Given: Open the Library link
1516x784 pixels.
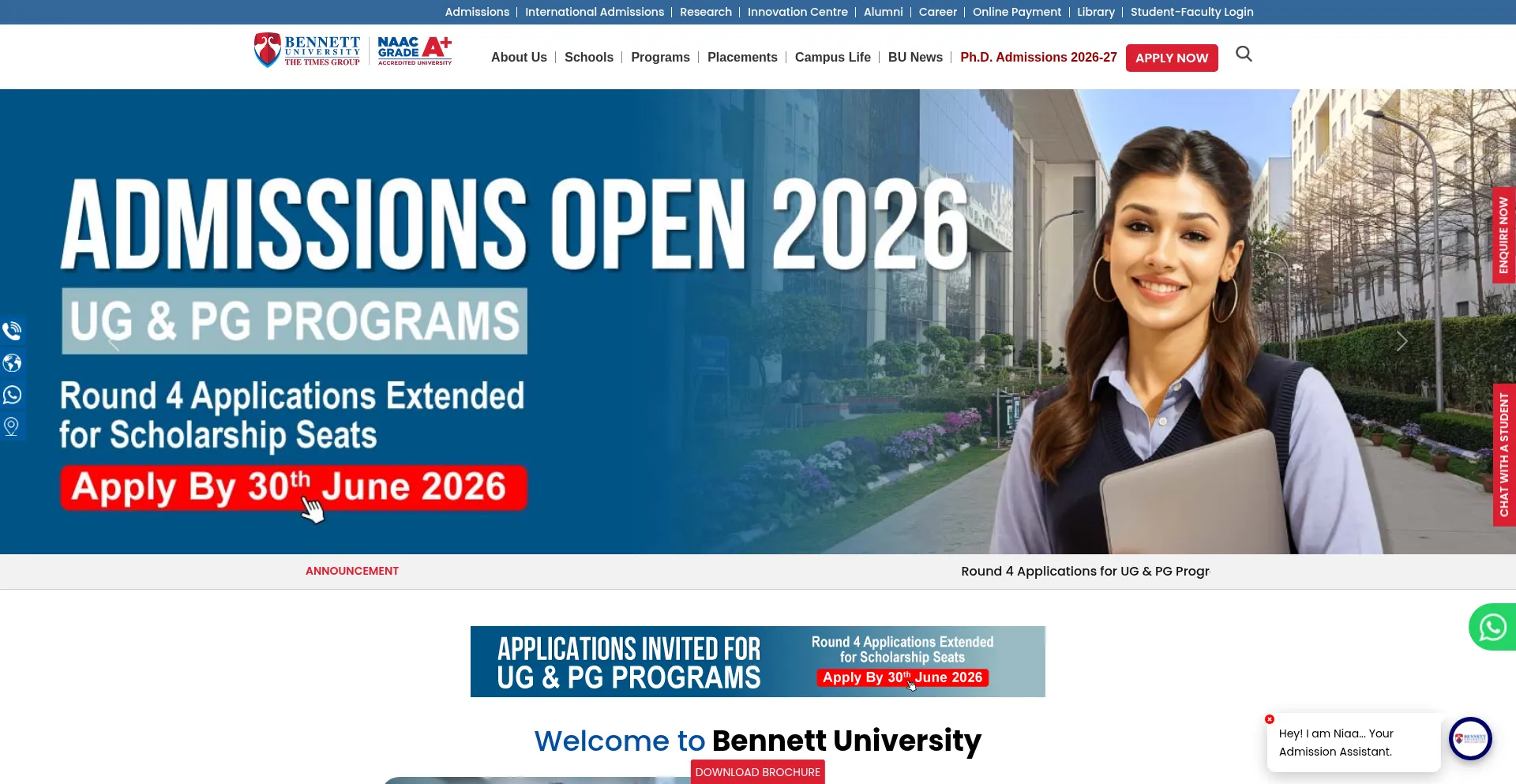Looking at the screenshot, I should point(1096,12).
